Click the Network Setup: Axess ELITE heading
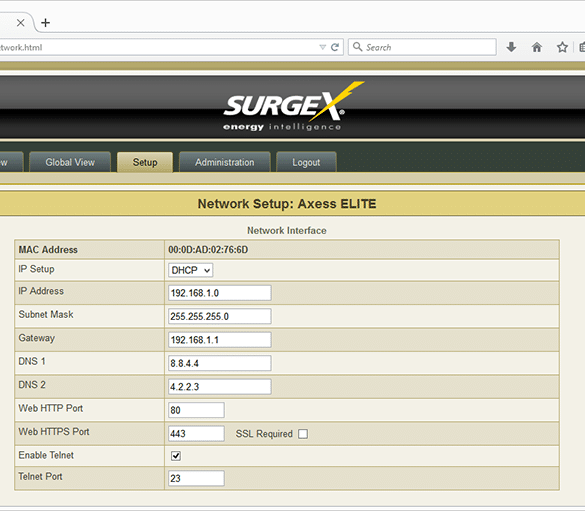 click(x=287, y=204)
